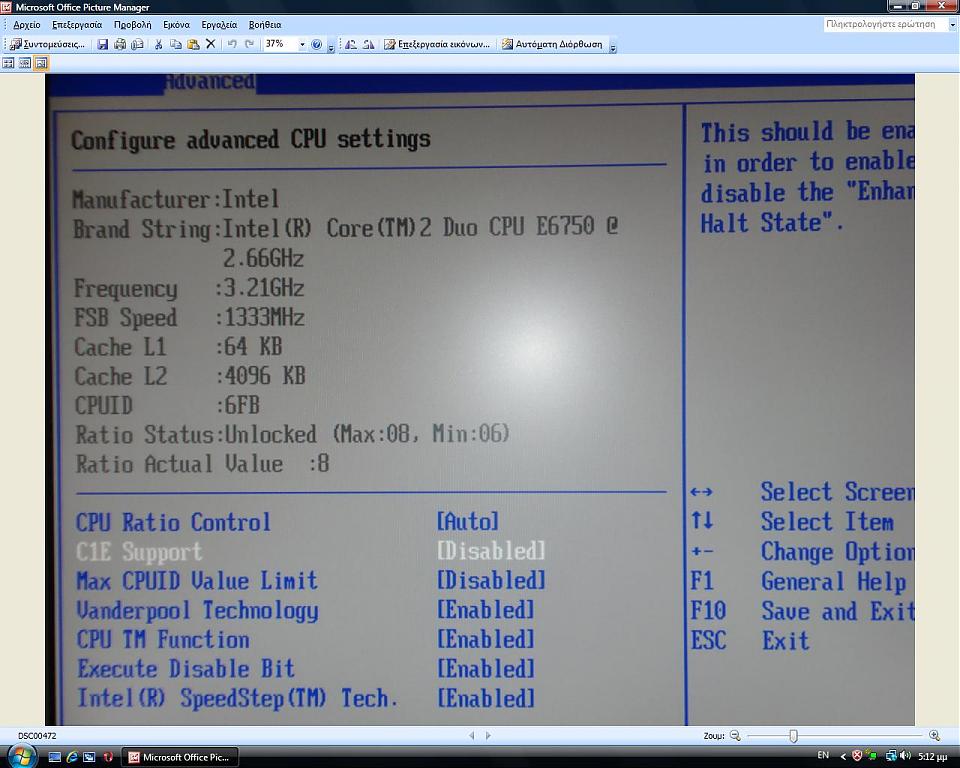Open the Εικόνα menu

tap(176, 25)
